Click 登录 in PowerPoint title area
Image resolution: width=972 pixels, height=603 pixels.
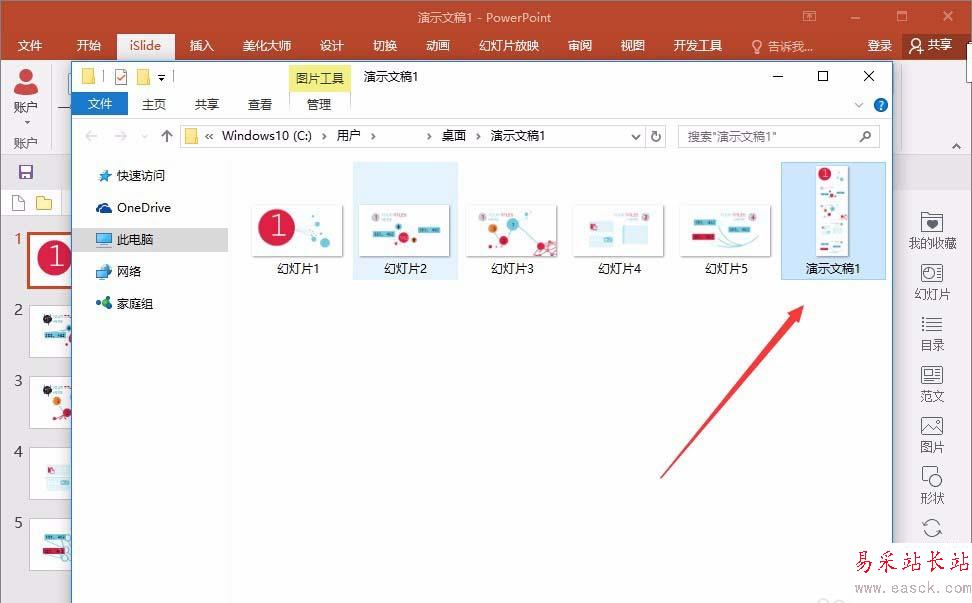879,46
